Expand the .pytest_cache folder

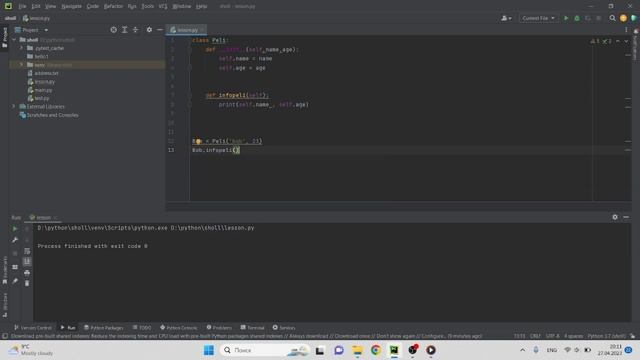21,48
